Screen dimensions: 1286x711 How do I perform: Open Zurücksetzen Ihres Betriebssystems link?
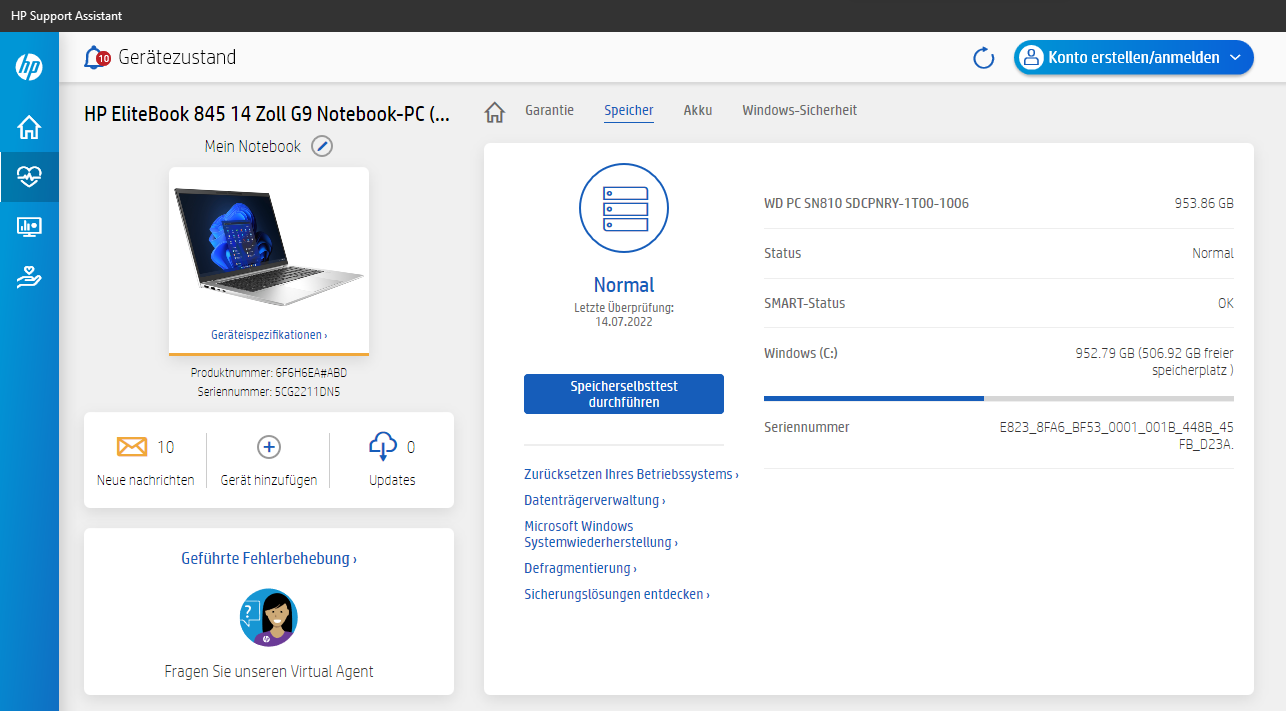pos(631,474)
